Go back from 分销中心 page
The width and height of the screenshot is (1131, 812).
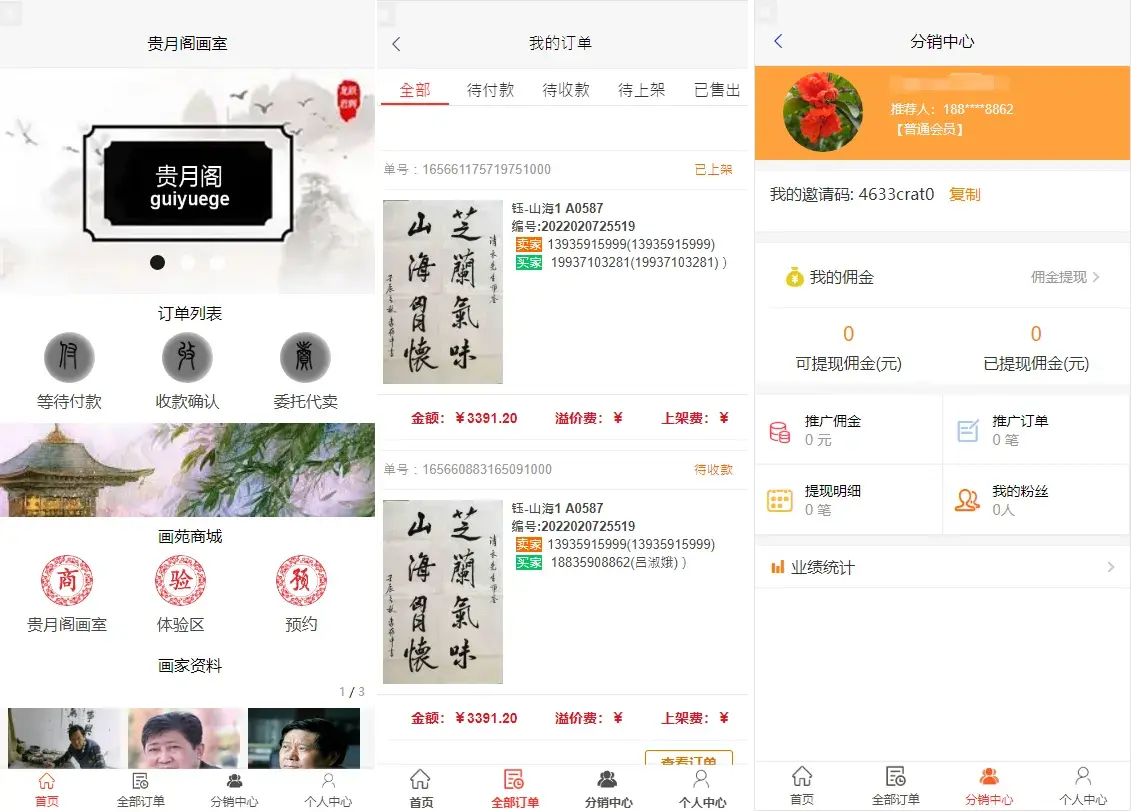(778, 41)
